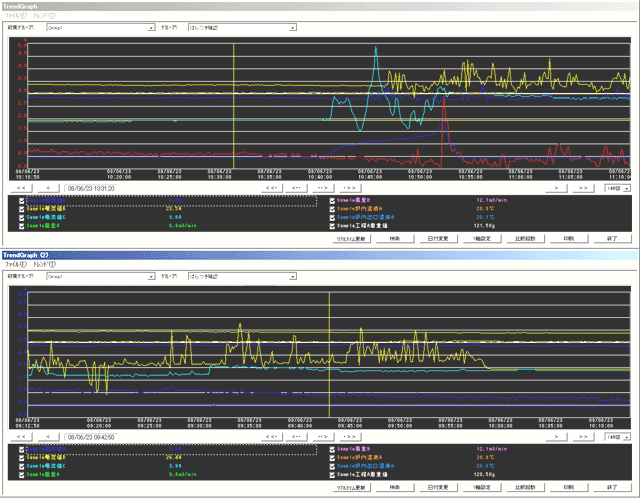The height and width of the screenshot is (498, 640).
Task: Click ->> cursor button in top TrendGraph
Action: (350, 188)
